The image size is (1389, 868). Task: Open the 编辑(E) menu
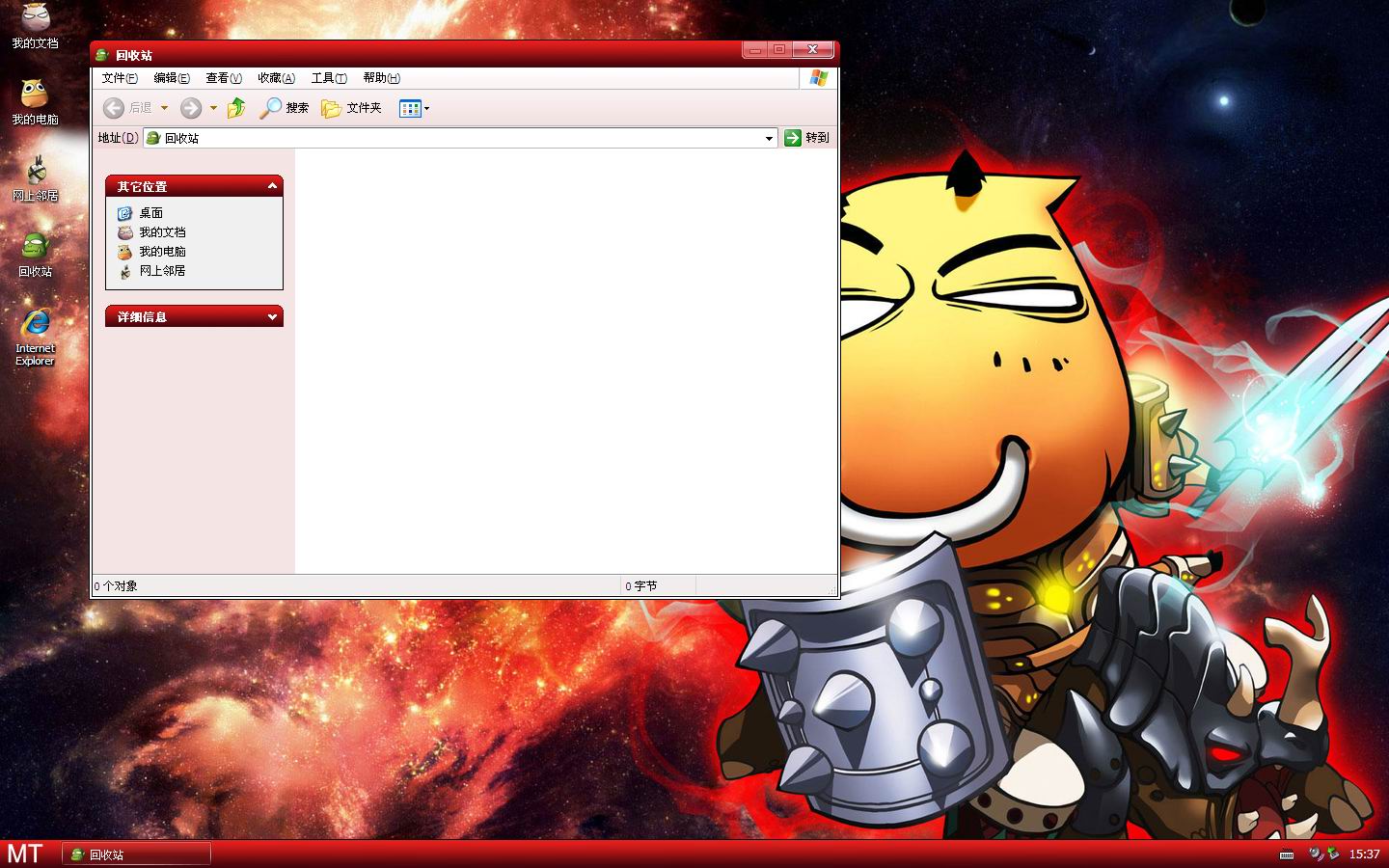[172, 78]
